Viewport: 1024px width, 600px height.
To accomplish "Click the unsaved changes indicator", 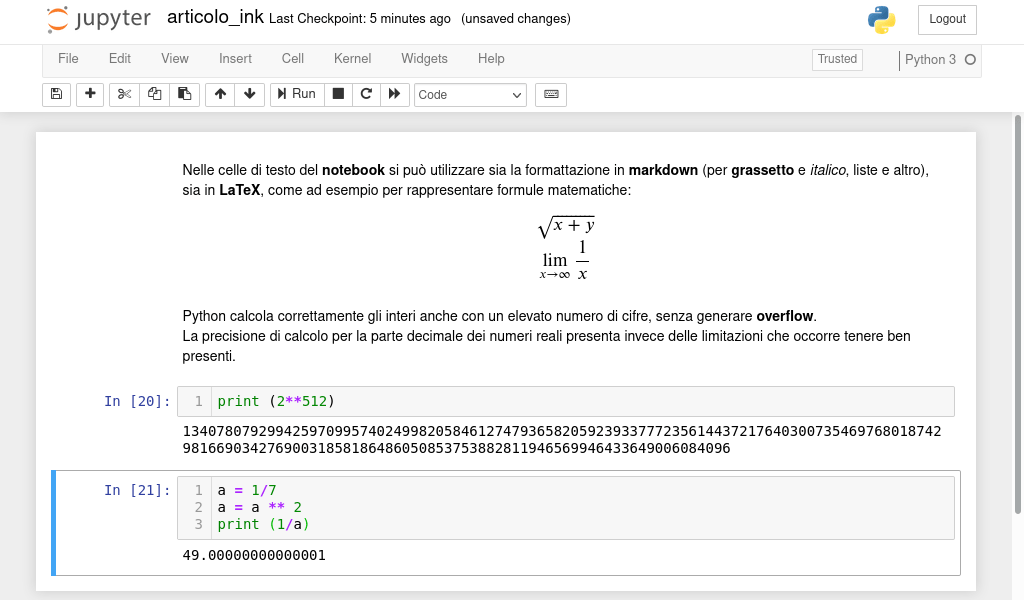I will coord(516,19).
